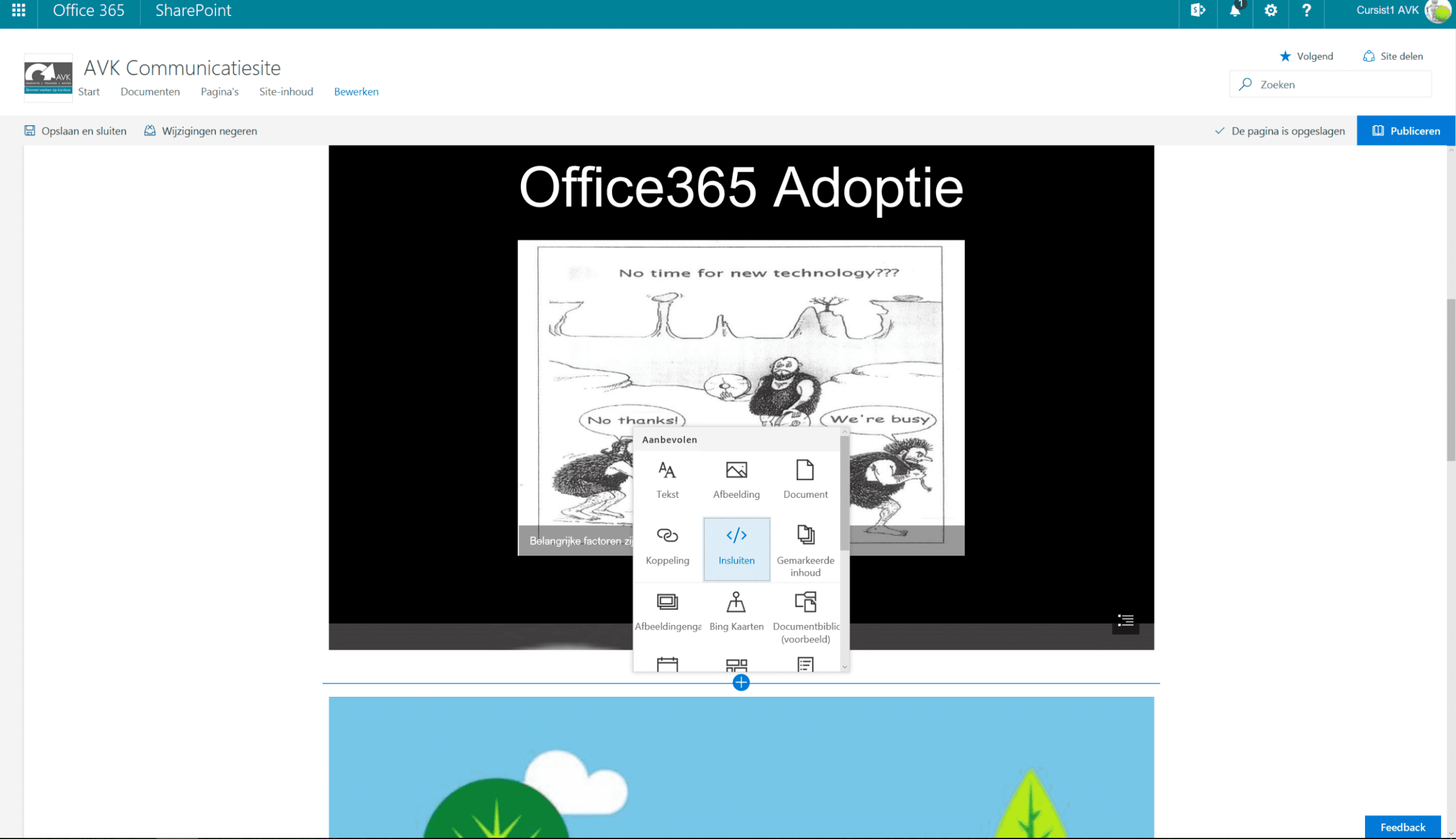Click the Tekst (Text) web part icon
1456x839 pixels.
[x=667, y=478]
